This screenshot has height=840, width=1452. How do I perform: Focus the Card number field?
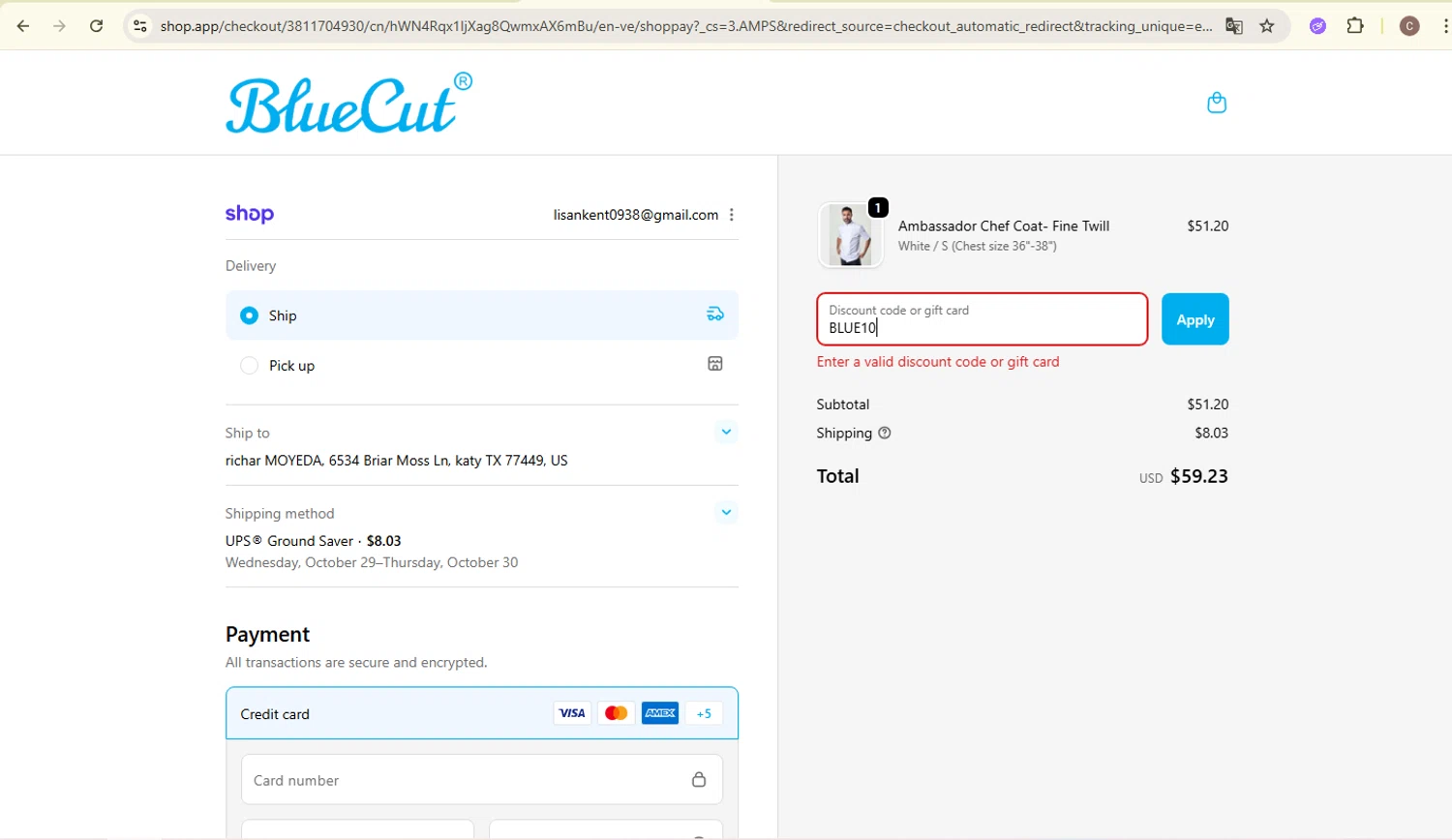point(482,779)
